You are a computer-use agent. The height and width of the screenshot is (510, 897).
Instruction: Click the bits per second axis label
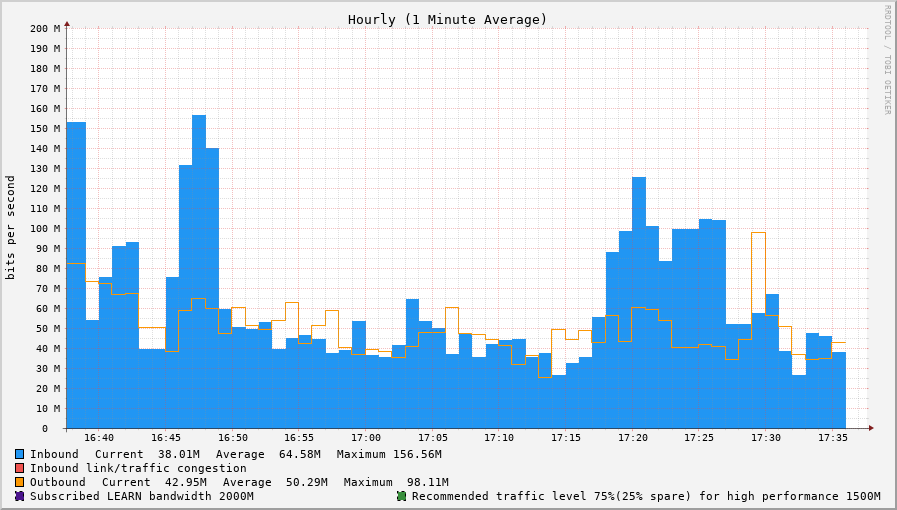tap(11, 227)
